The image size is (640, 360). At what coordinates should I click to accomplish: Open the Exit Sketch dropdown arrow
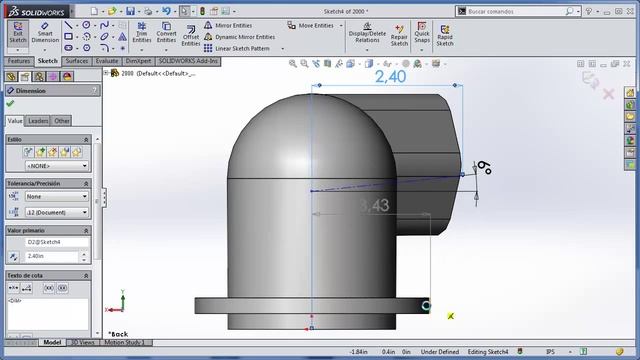(x=18, y=50)
